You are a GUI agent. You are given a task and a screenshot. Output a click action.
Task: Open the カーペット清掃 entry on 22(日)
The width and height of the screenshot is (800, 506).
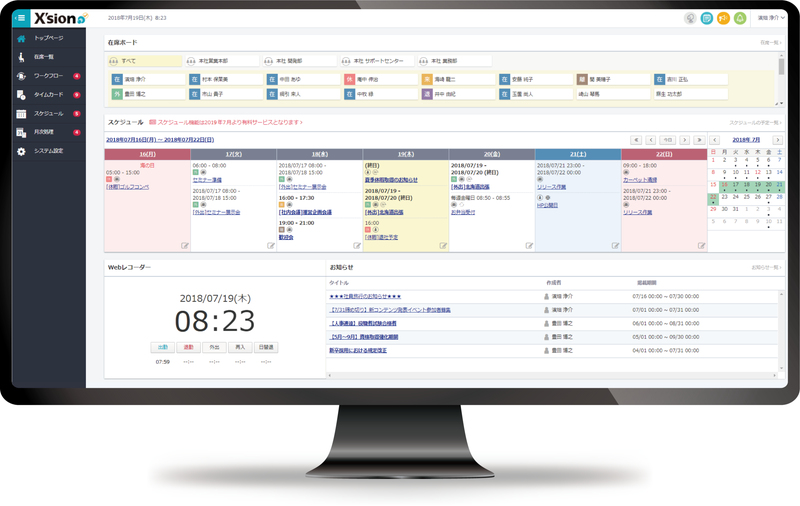640,180
